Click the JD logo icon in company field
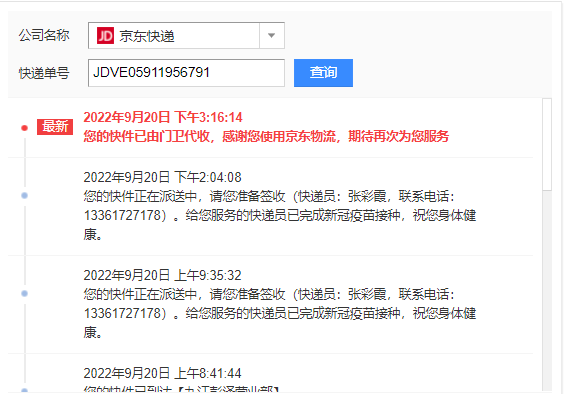This screenshot has width=565, height=394. click(105, 36)
